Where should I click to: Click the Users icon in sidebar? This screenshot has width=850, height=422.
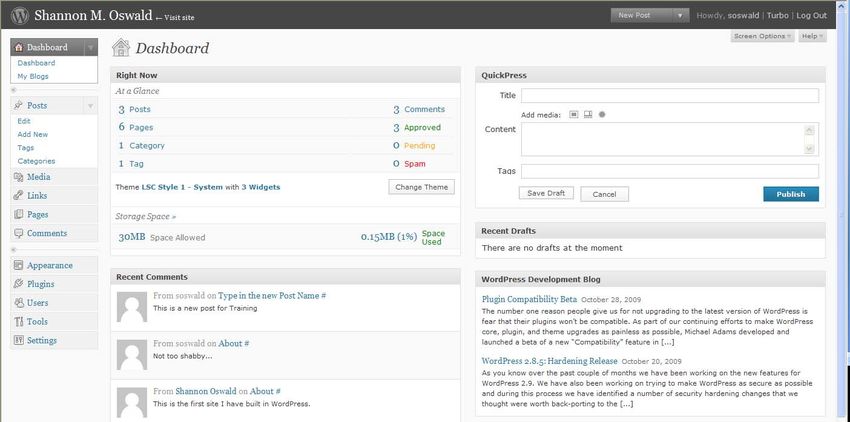pos(19,303)
